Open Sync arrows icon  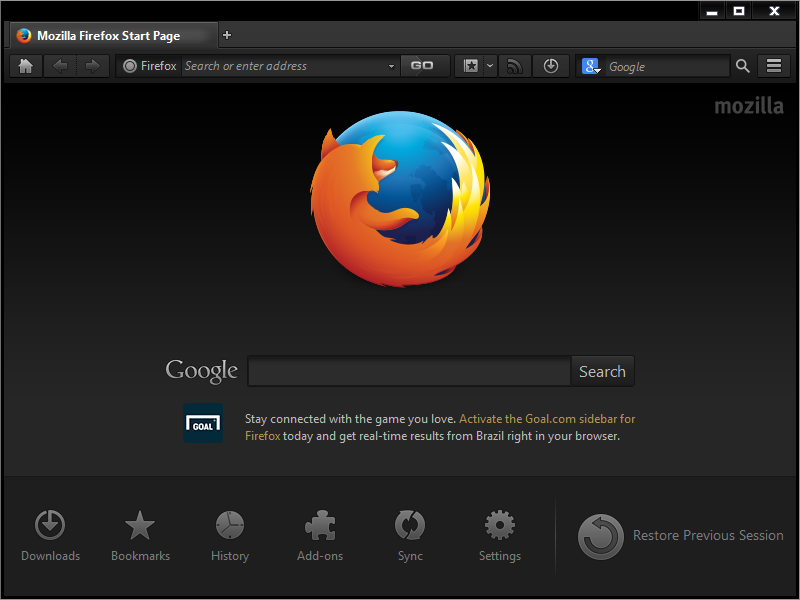410,536
